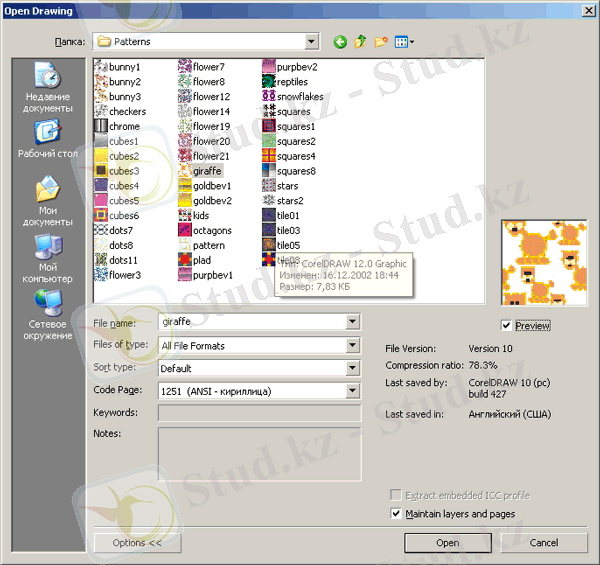This screenshot has width=600, height=565.
Task: Select the stars2 file icon
Action: click(x=269, y=200)
